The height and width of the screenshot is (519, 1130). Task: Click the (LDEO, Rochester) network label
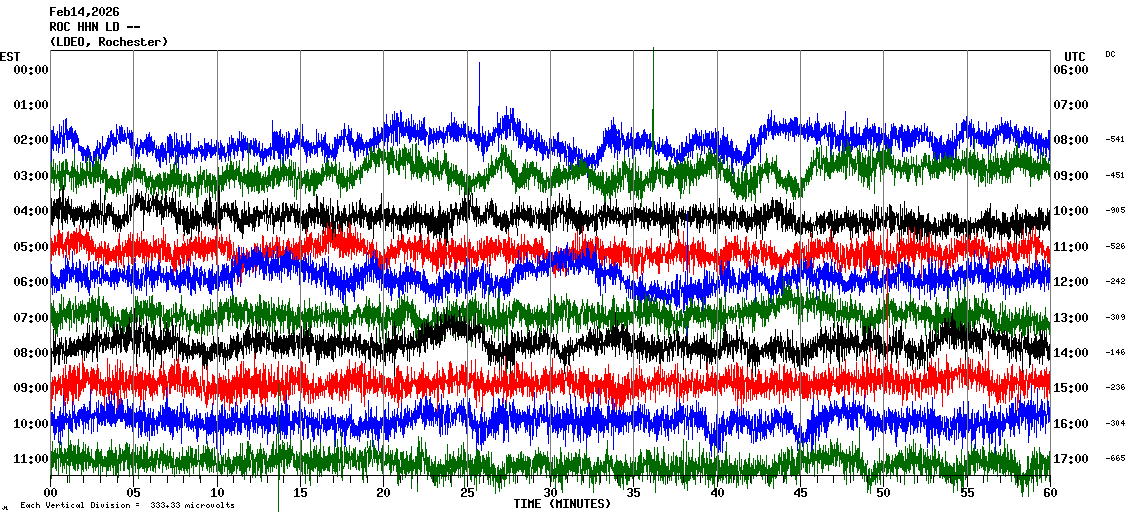(x=108, y=42)
